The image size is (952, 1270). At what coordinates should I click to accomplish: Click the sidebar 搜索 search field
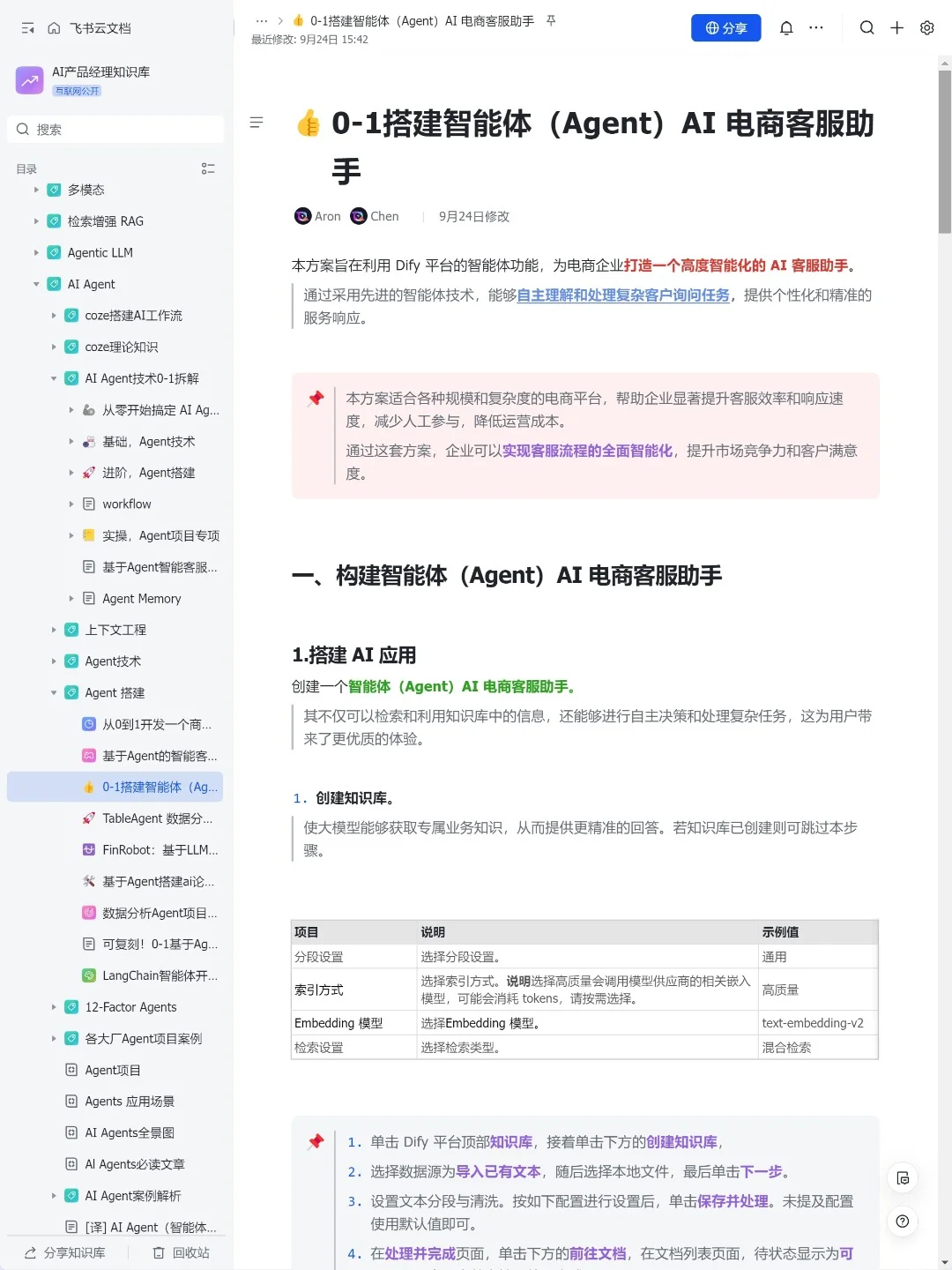point(115,130)
